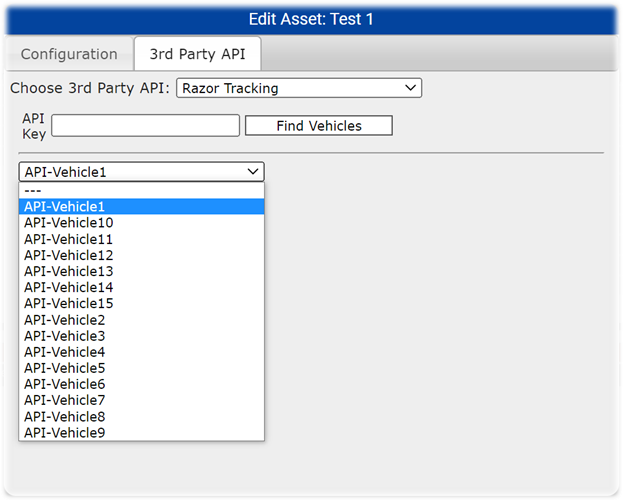Choose API-Vehicle4 option

point(141,352)
